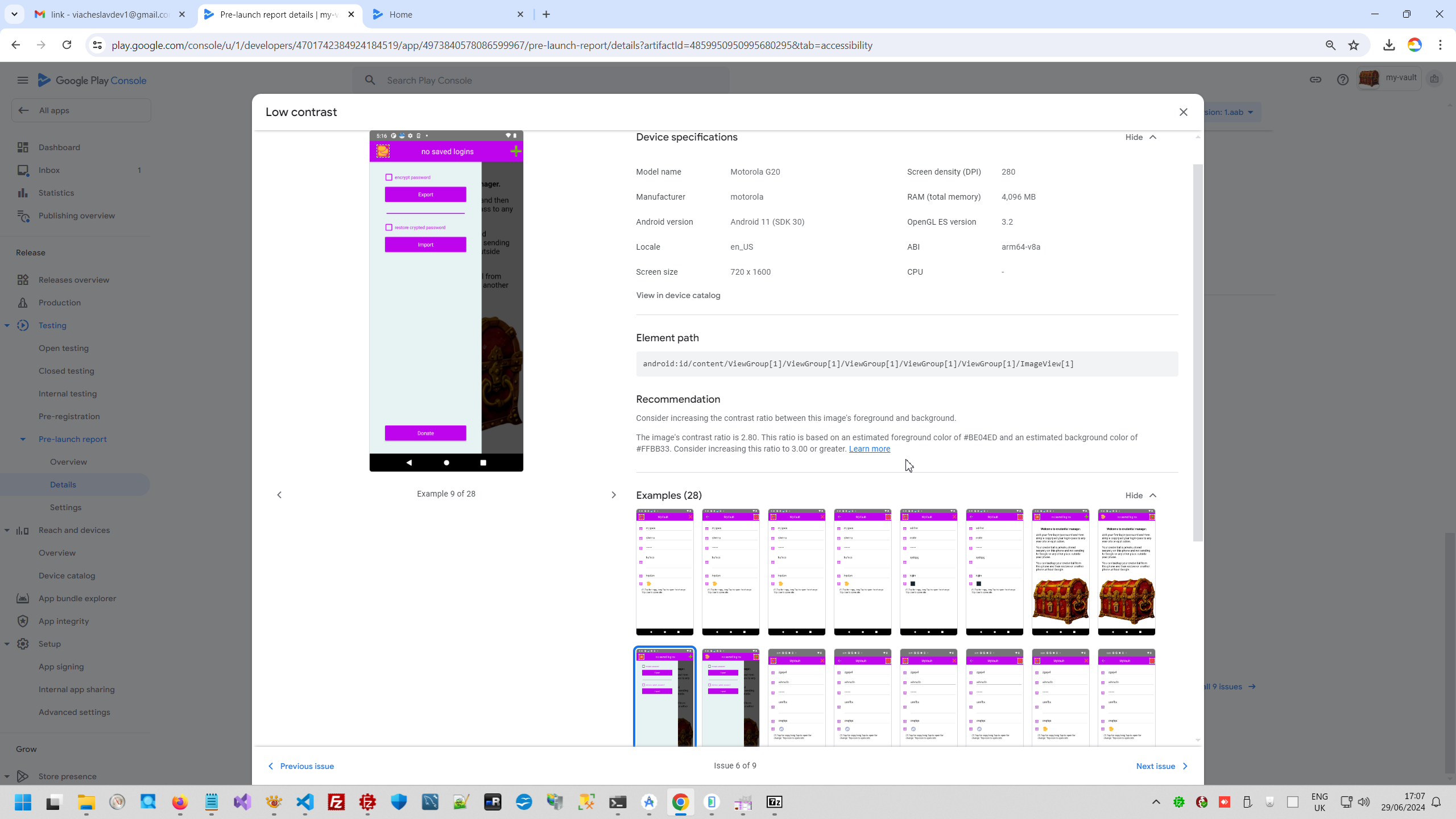Image resolution: width=1456 pixels, height=819 pixels.
Task: Close the Low contrast dialog
Action: 1183,112
